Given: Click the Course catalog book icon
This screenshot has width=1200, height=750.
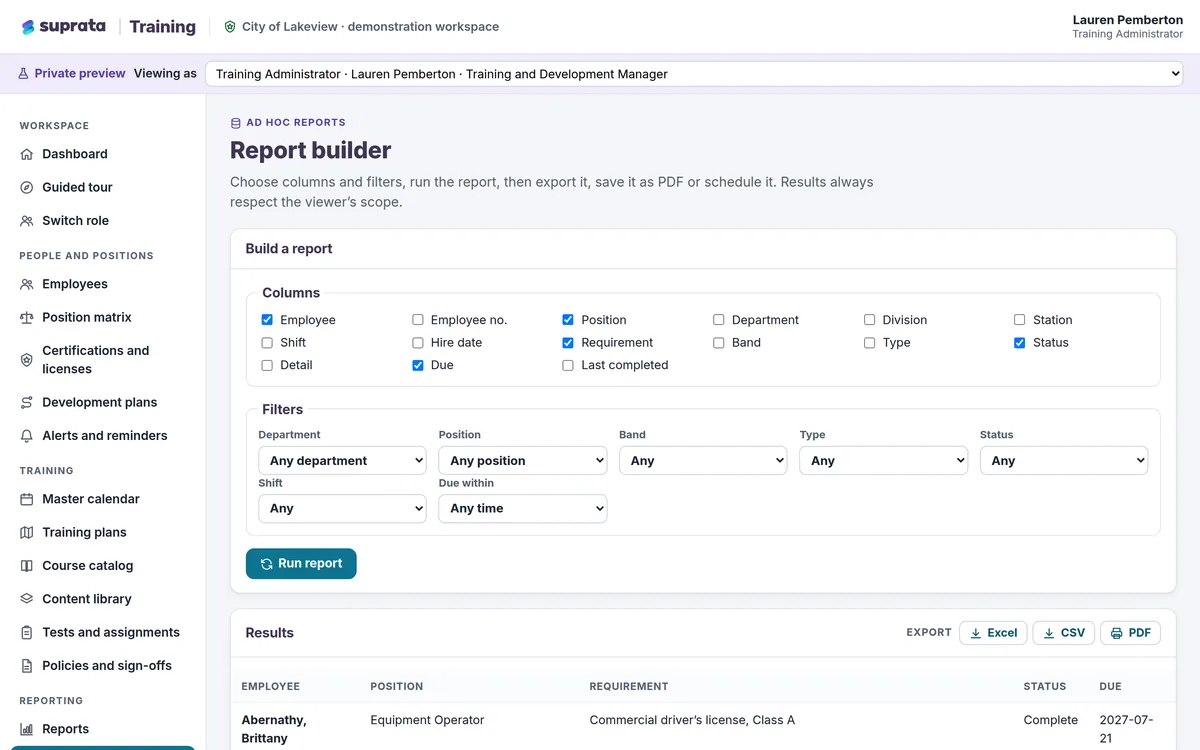Looking at the screenshot, I should tap(27, 566).
